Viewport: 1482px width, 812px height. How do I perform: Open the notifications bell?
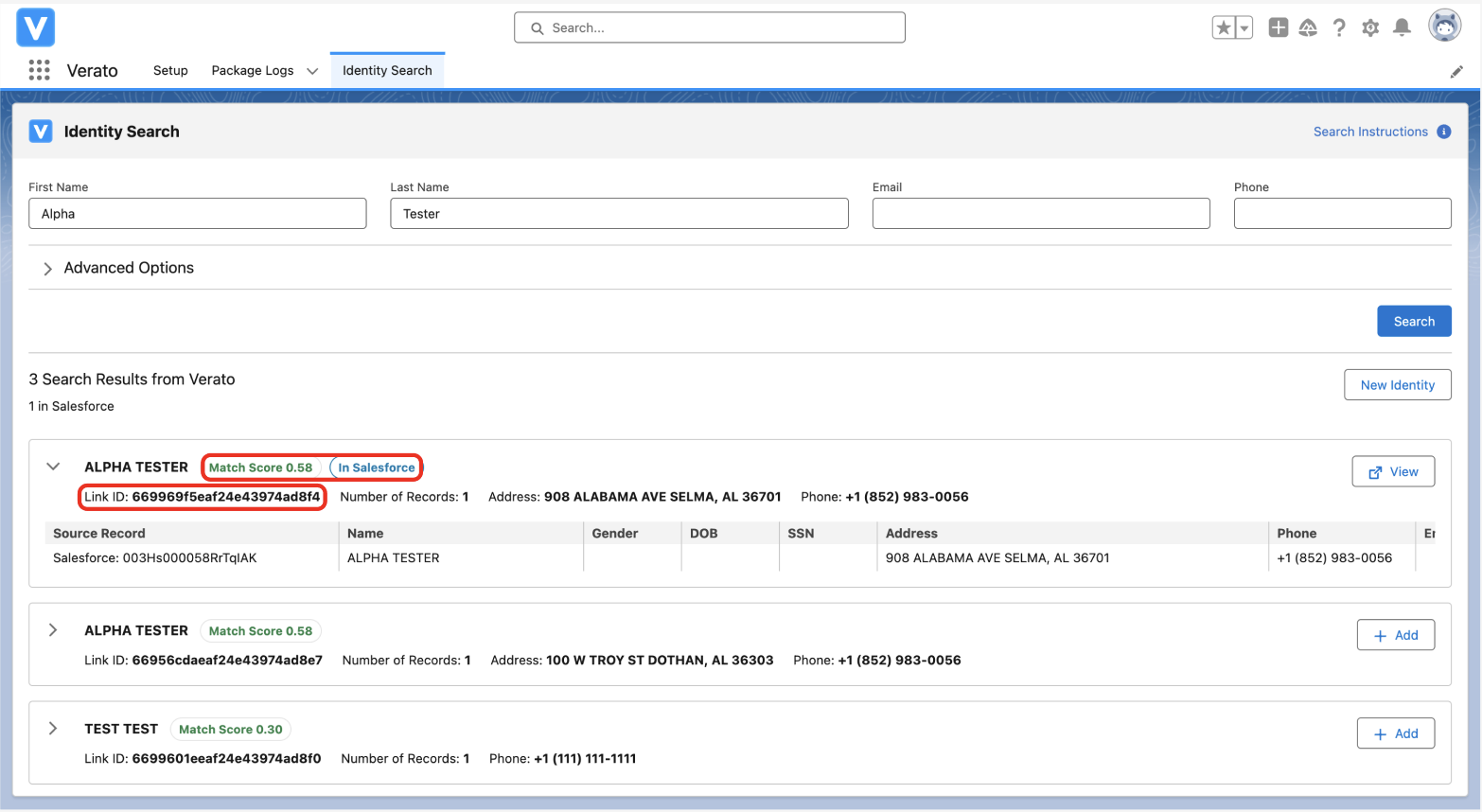point(1403,27)
